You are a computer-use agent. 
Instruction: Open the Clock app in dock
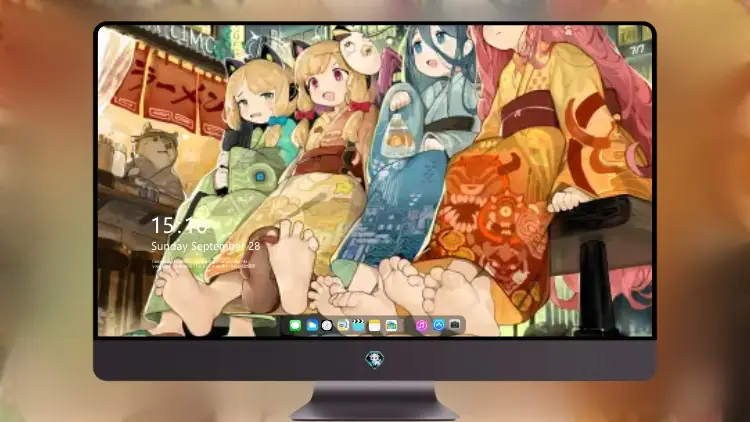coord(327,326)
